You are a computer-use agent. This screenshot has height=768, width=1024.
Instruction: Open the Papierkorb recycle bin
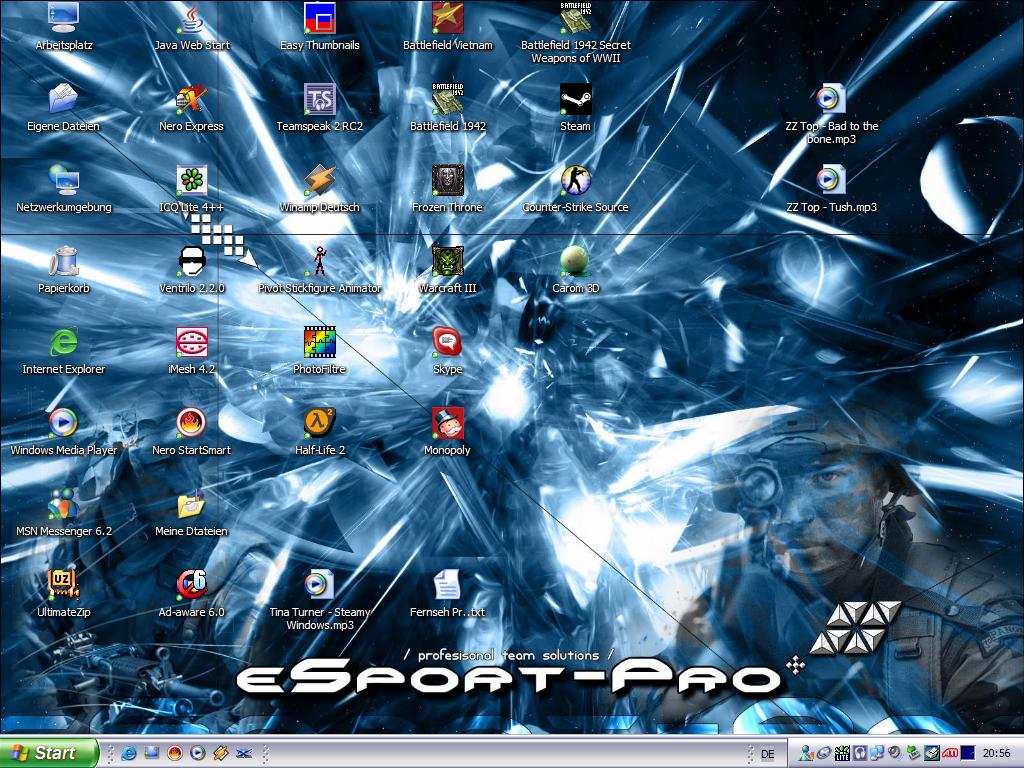(x=64, y=270)
